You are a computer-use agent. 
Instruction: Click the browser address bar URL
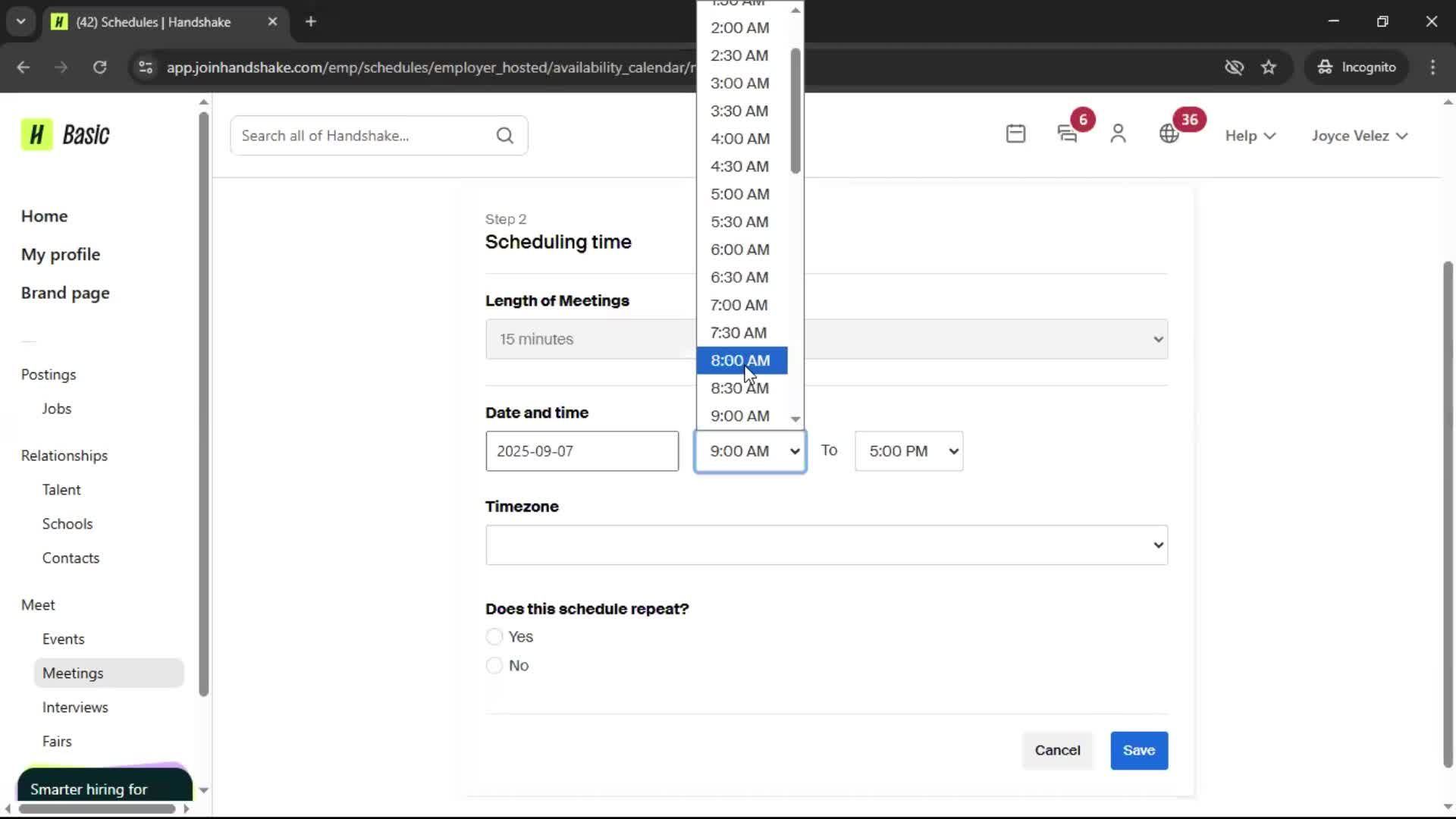point(431,67)
